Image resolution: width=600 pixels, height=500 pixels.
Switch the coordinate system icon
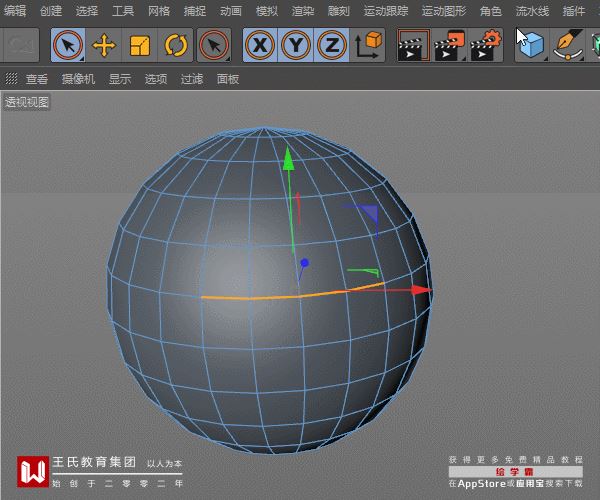click(x=368, y=45)
